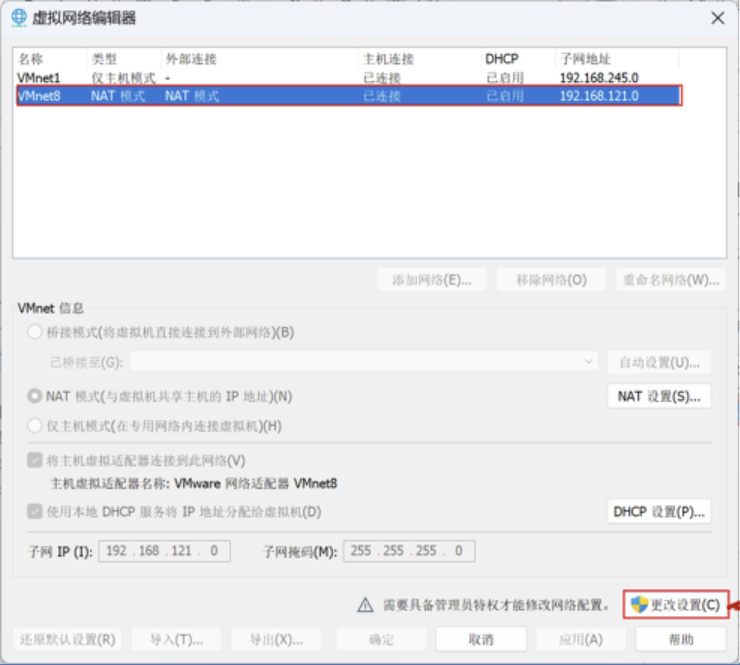The height and width of the screenshot is (665, 740).
Task: Click 导入(T)... button
Action: (x=177, y=640)
